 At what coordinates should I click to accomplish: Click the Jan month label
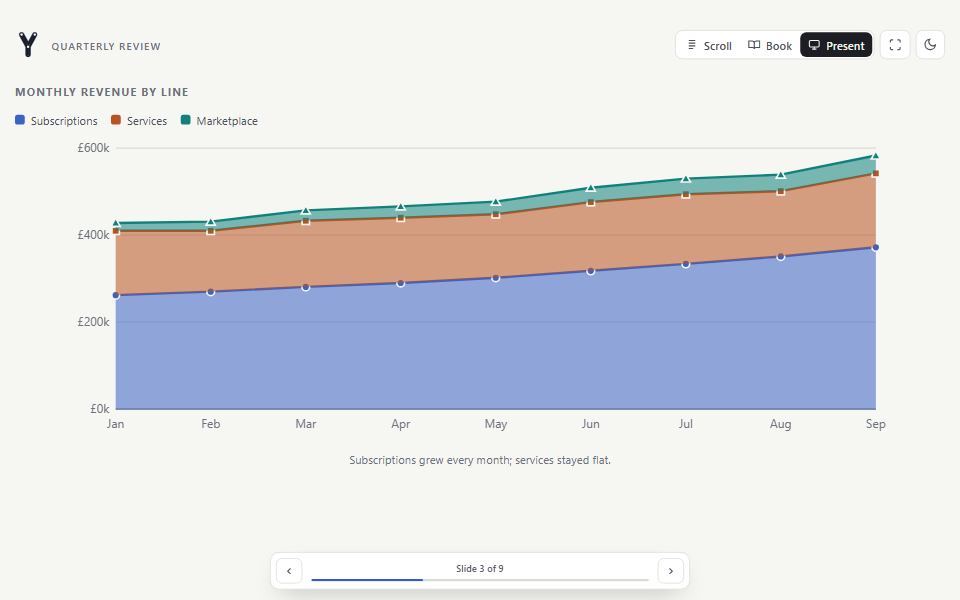click(116, 424)
